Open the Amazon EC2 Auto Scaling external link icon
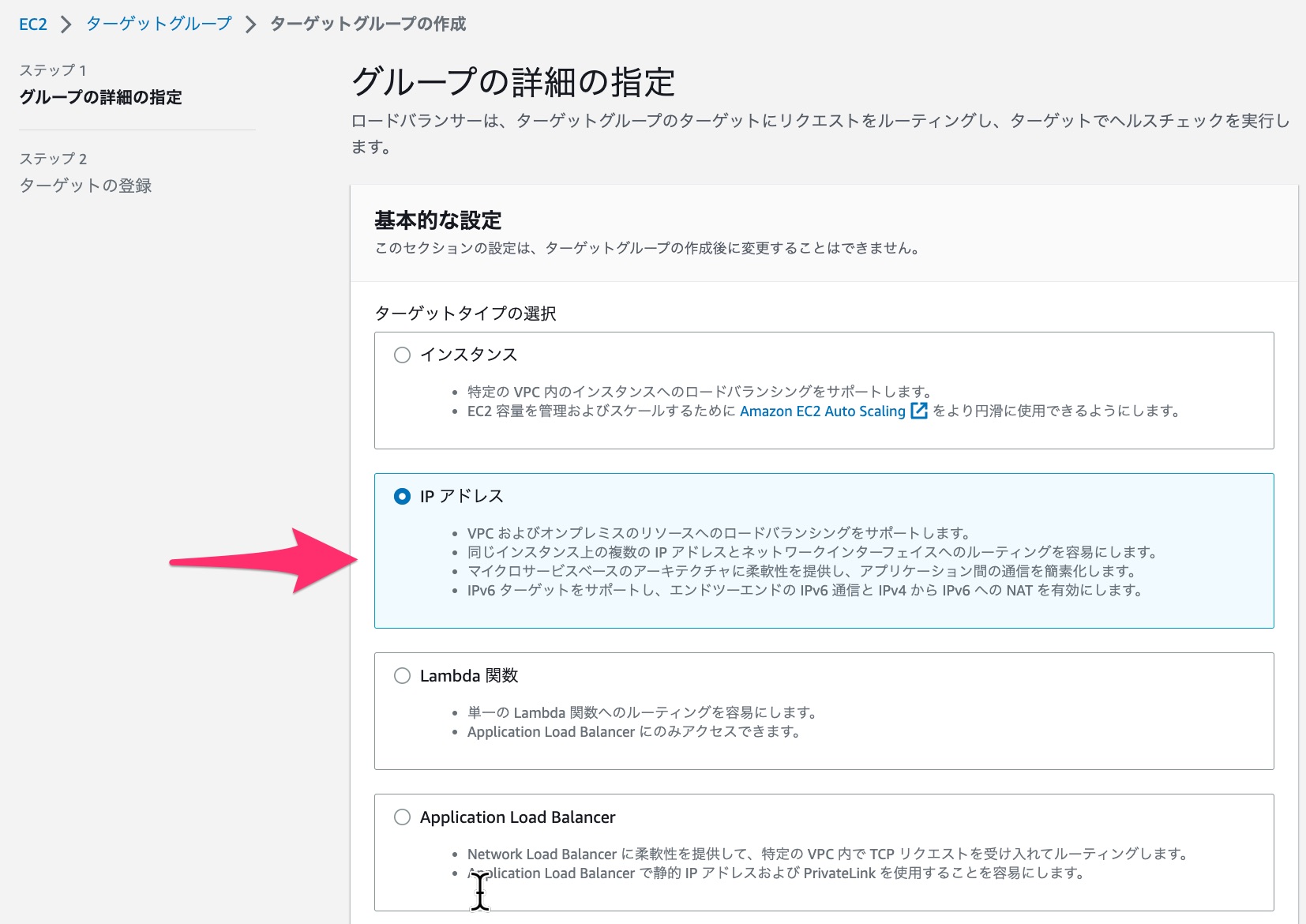This screenshot has width=1306, height=924. [918, 411]
